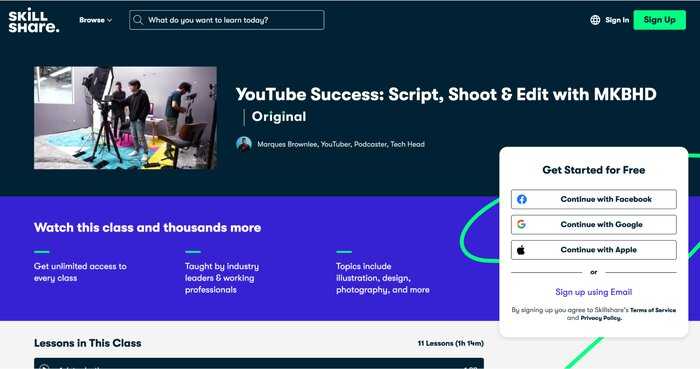Click the Skillshare logo

34,21
